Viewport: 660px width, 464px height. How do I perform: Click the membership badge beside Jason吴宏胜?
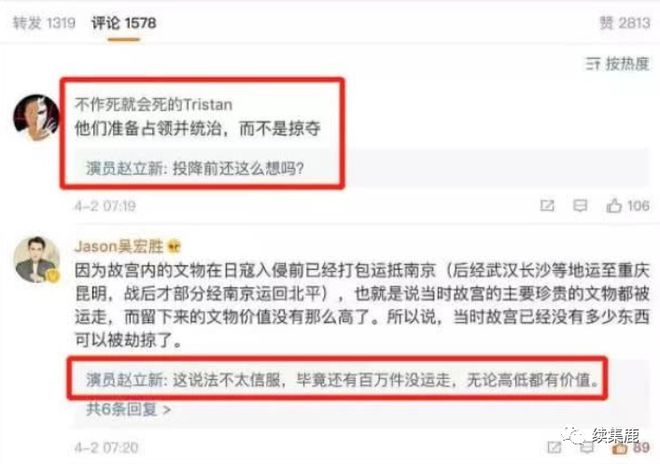(174, 247)
